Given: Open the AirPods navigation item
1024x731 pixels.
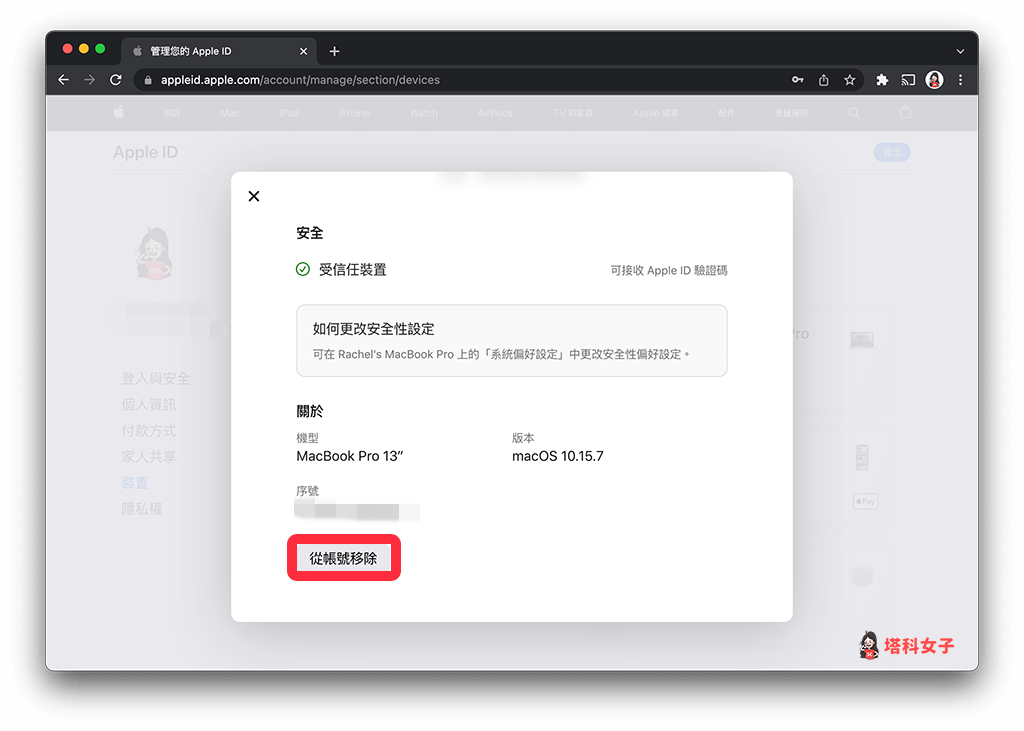Looking at the screenshot, I should tap(495, 113).
